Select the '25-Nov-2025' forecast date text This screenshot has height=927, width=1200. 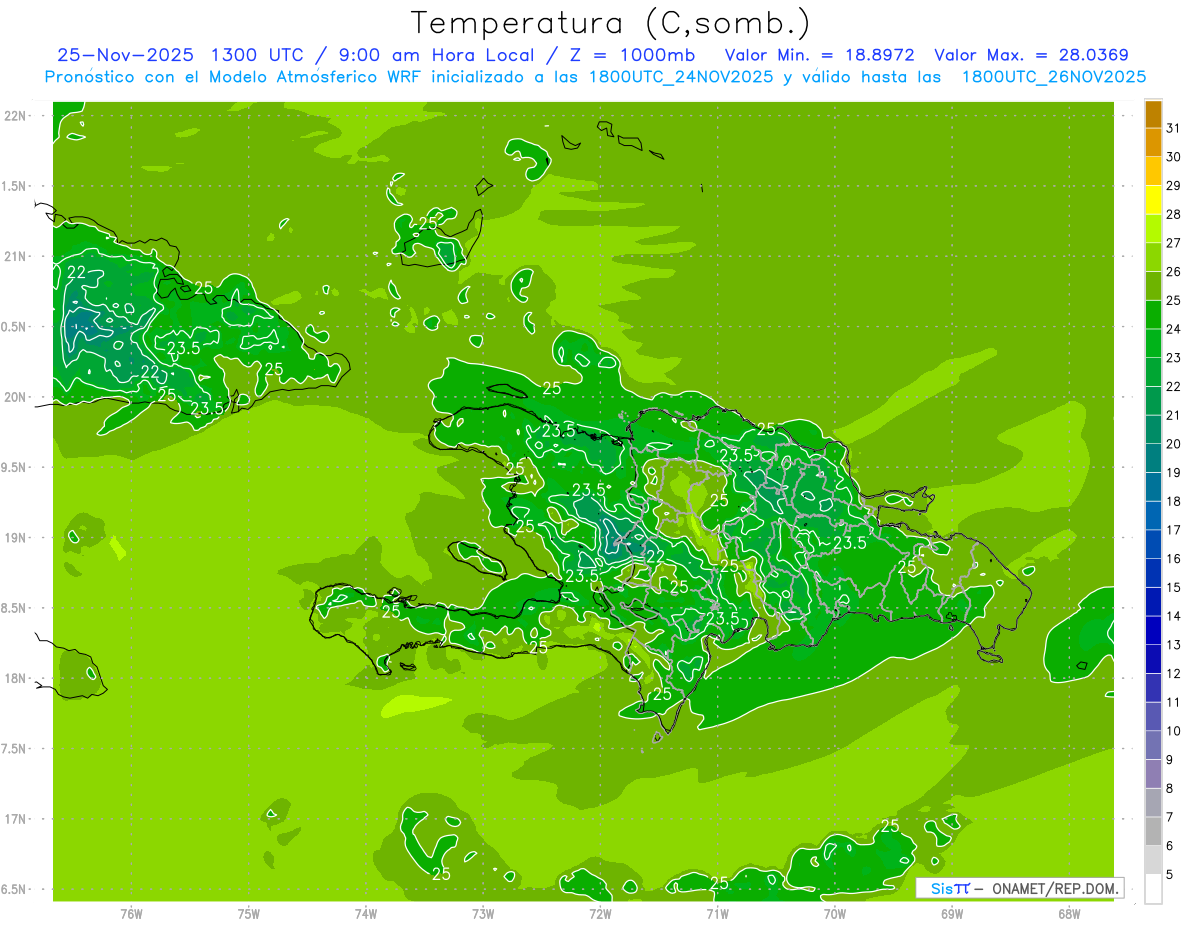coord(126,55)
